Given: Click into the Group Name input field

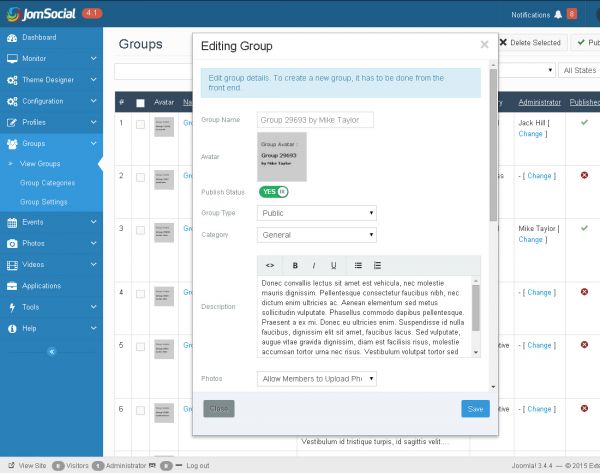Looking at the screenshot, I should pos(315,120).
